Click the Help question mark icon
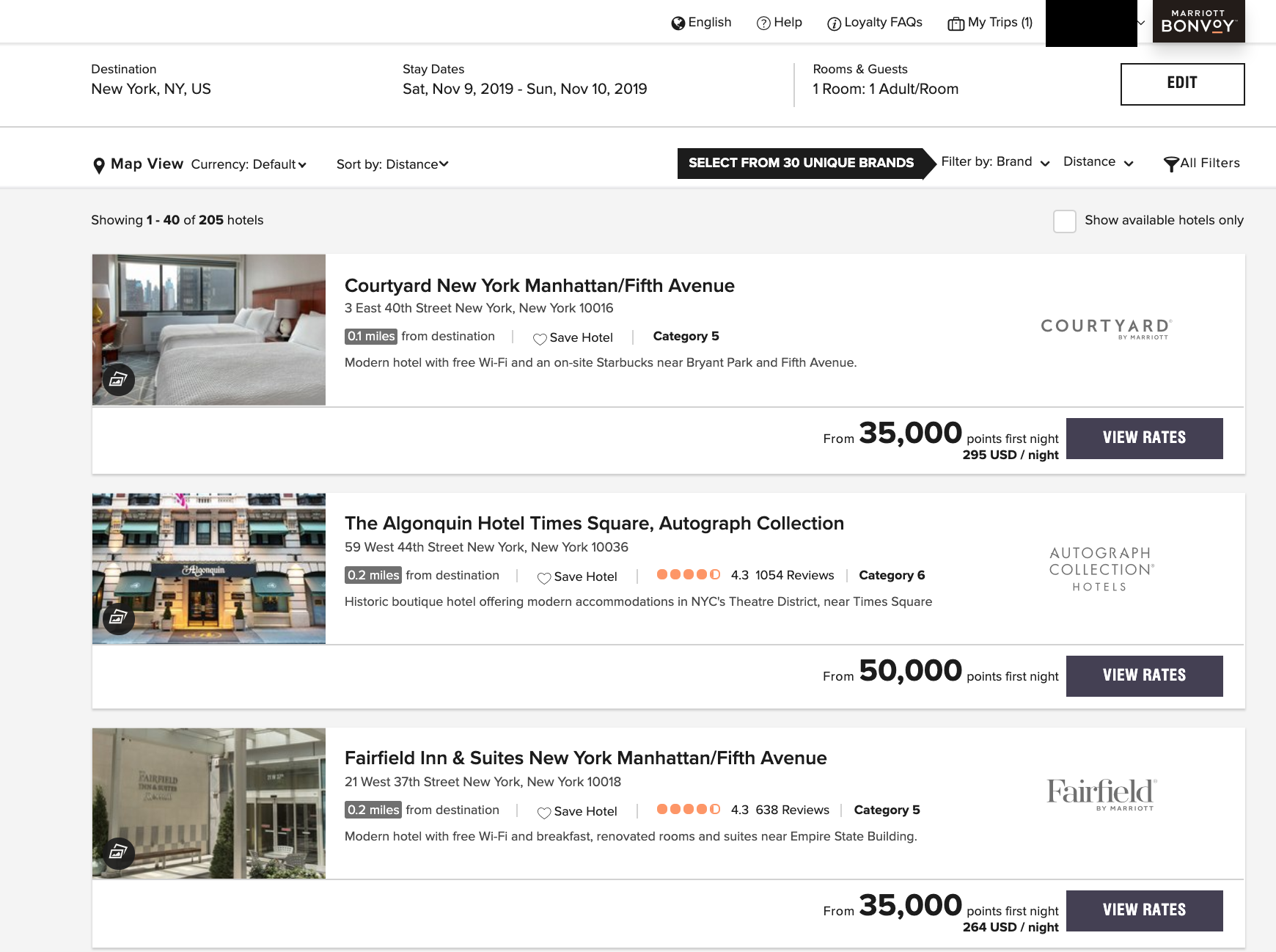The height and width of the screenshot is (952, 1276). [x=763, y=23]
